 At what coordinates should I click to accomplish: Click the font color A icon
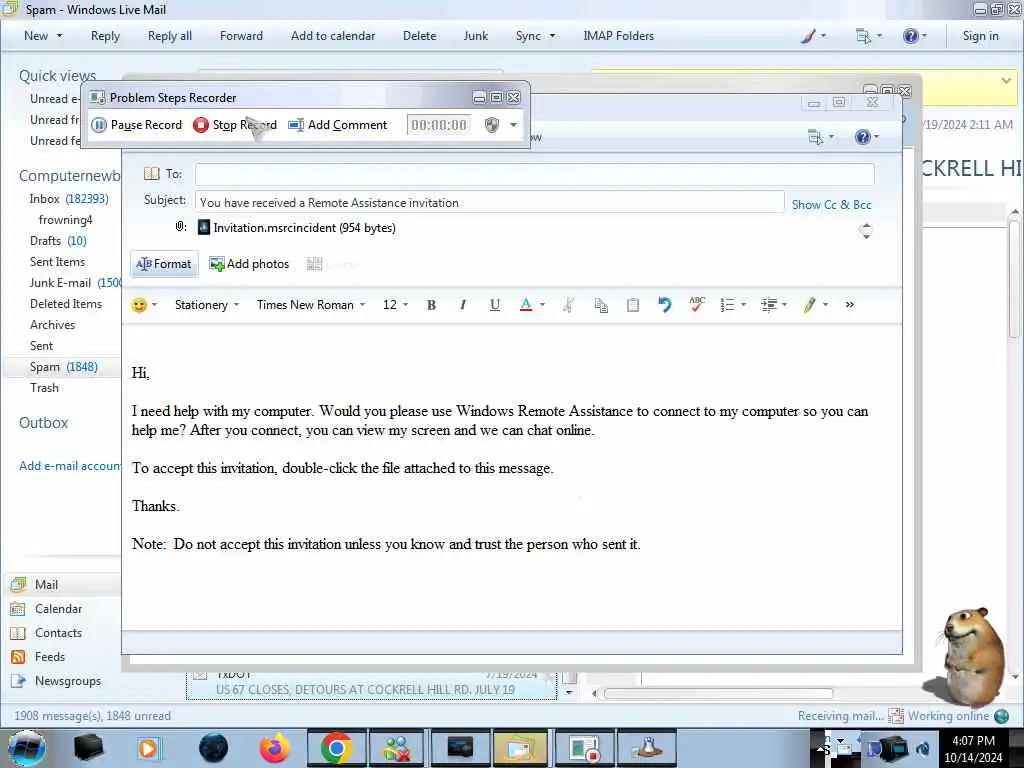tap(526, 305)
